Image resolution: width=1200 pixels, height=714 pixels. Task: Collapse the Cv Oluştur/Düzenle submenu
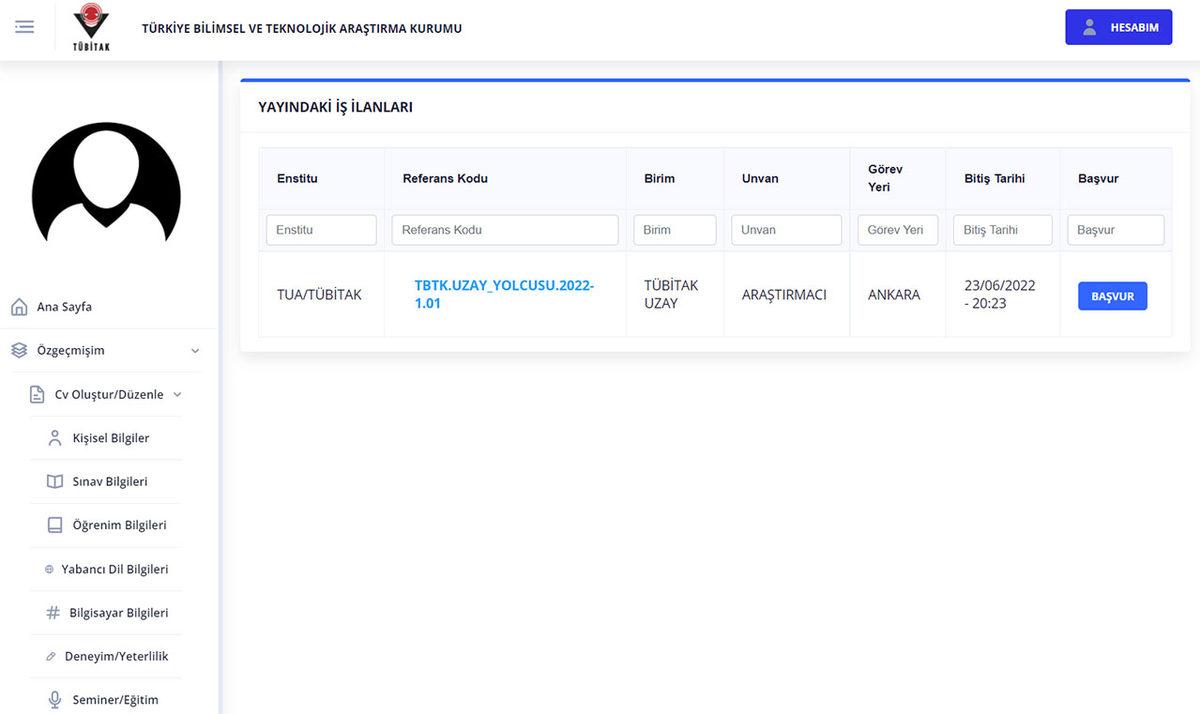(x=177, y=395)
